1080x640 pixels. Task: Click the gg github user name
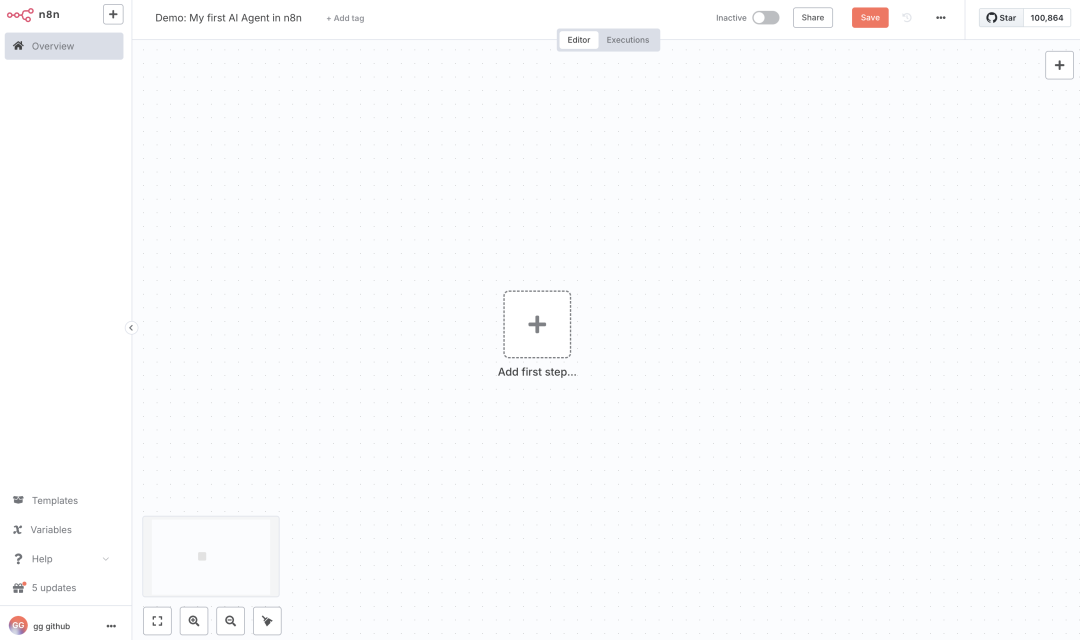point(52,626)
